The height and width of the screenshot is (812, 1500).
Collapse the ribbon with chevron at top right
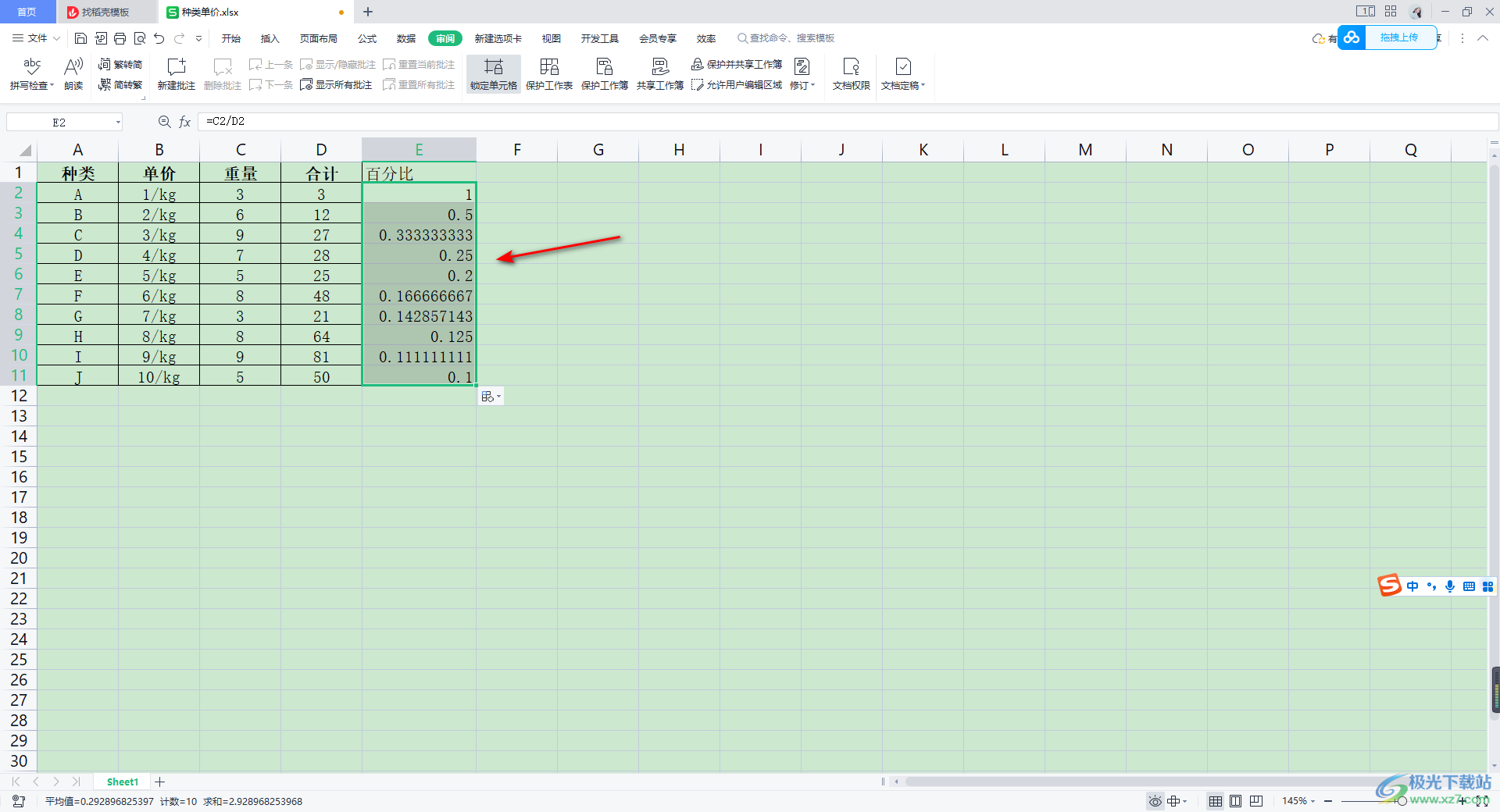[1482, 38]
